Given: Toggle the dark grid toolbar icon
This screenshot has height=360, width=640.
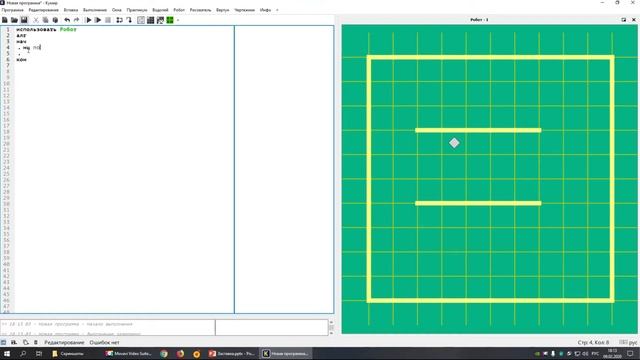Looking at the screenshot, I should tap(151, 20).
